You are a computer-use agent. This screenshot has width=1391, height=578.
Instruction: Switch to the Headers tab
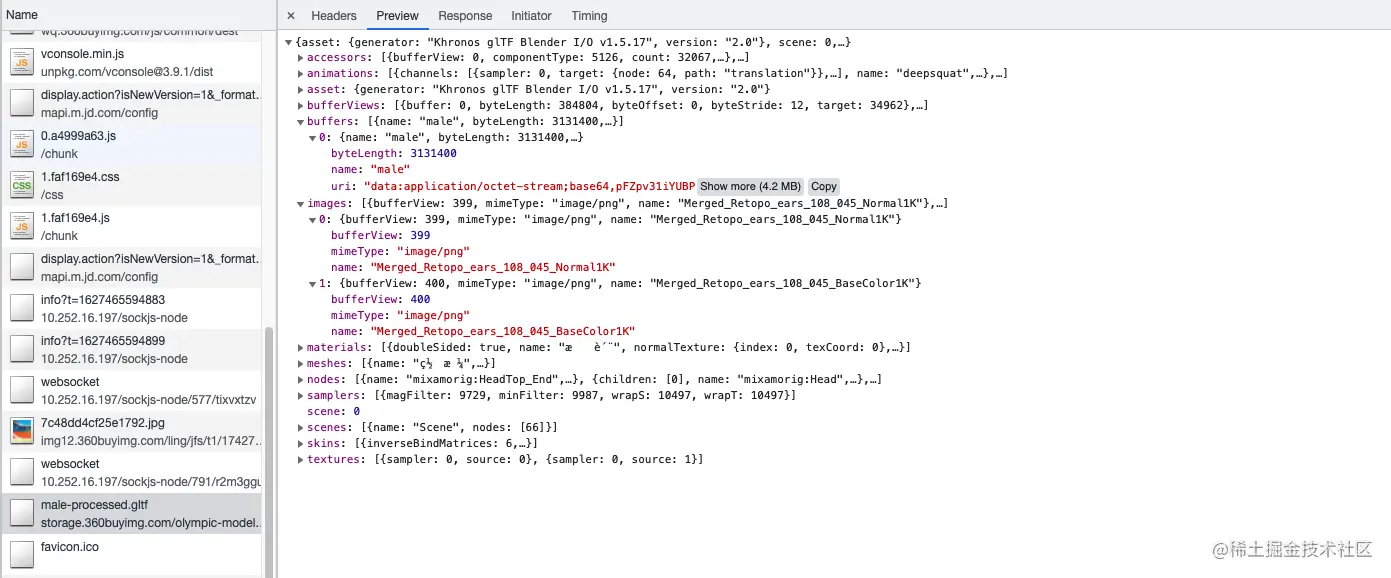pyautogui.click(x=334, y=16)
